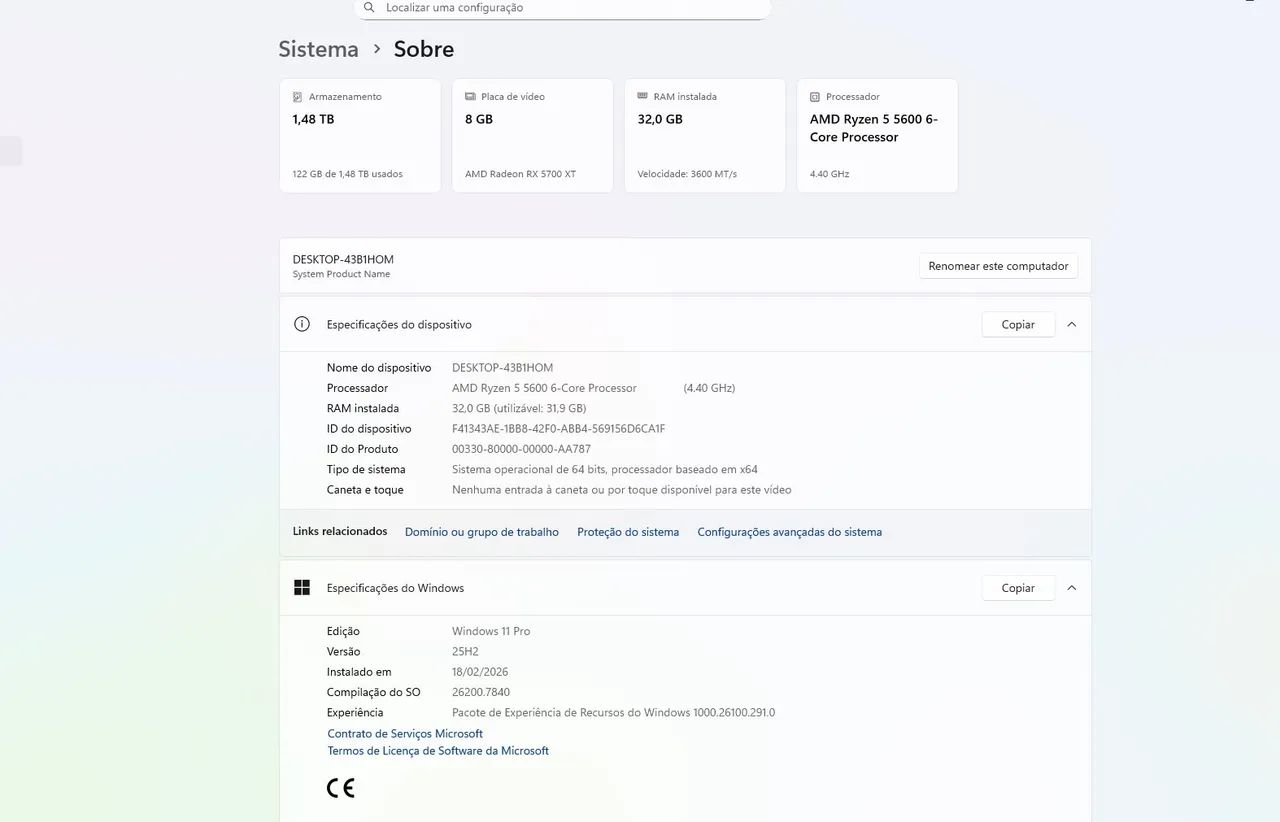1280x822 pixels.
Task: Click the 'Pacote de Experiência de Recursos' value
Action: [x=613, y=713]
